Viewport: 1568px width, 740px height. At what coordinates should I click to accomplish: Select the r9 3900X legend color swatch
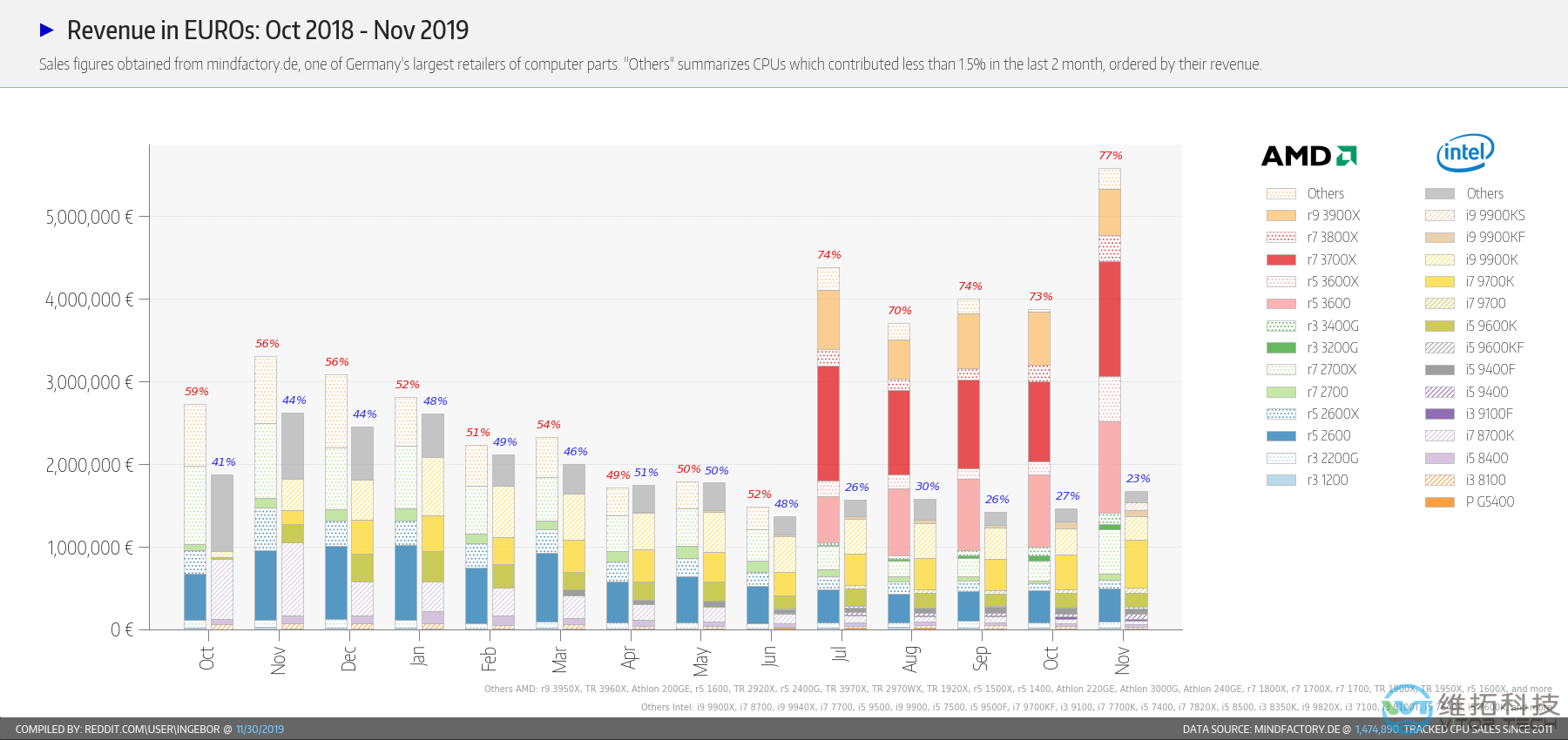(x=1281, y=215)
